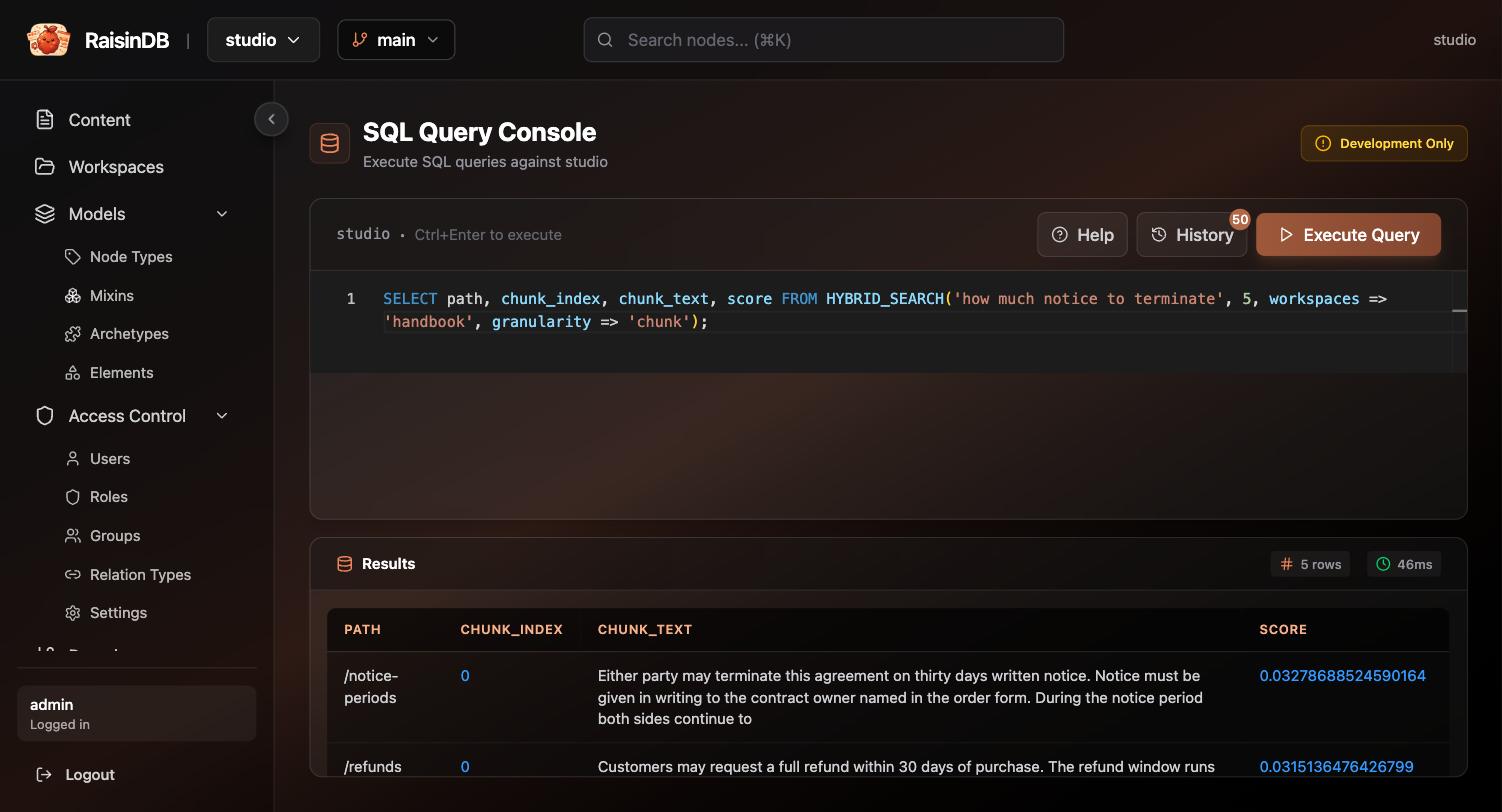The width and height of the screenshot is (1502, 812).
Task: Focus the Search nodes field
Action: coord(823,40)
